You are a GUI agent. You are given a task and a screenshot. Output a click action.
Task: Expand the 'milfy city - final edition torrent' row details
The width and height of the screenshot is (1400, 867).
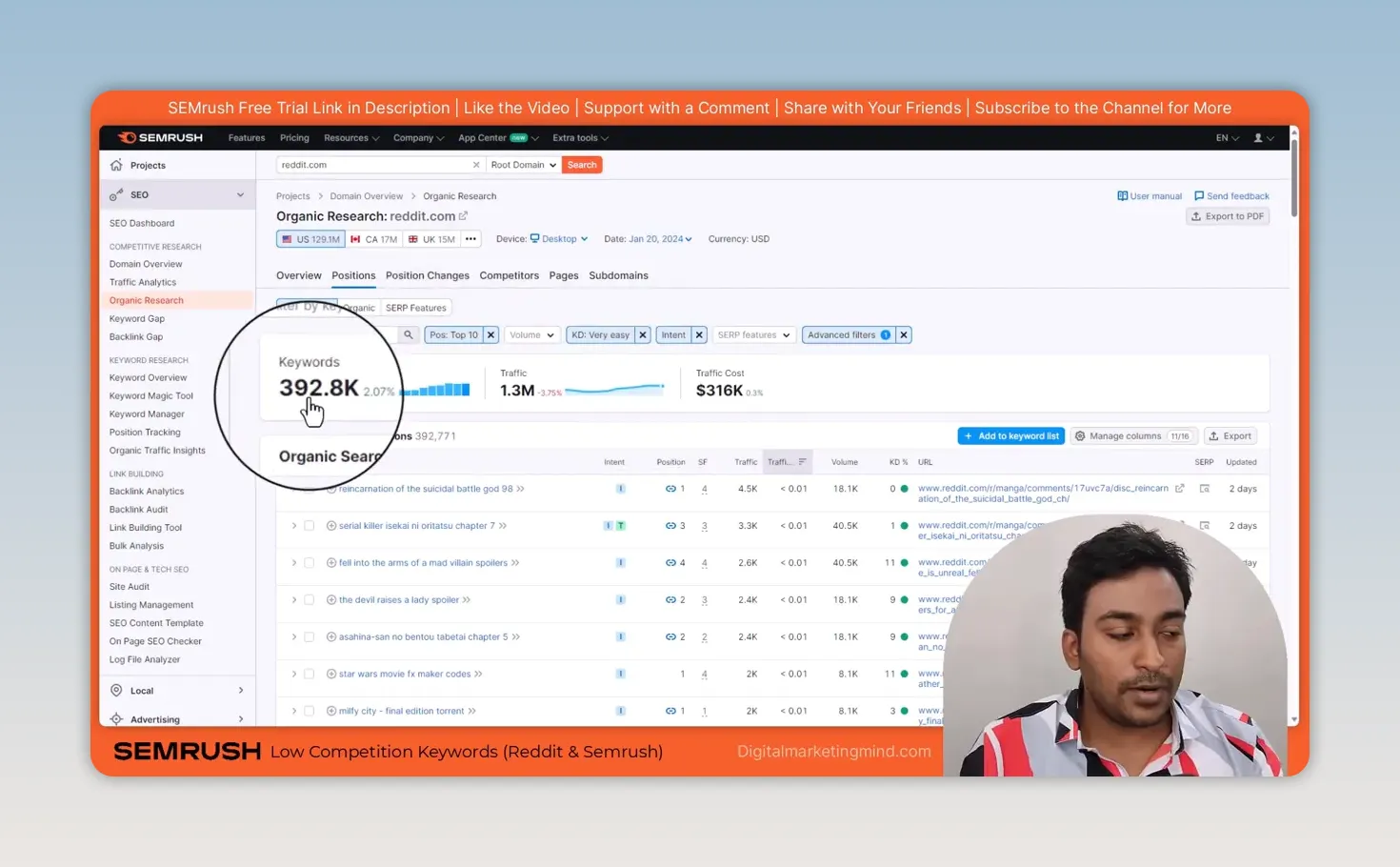[x=293, y=712]
